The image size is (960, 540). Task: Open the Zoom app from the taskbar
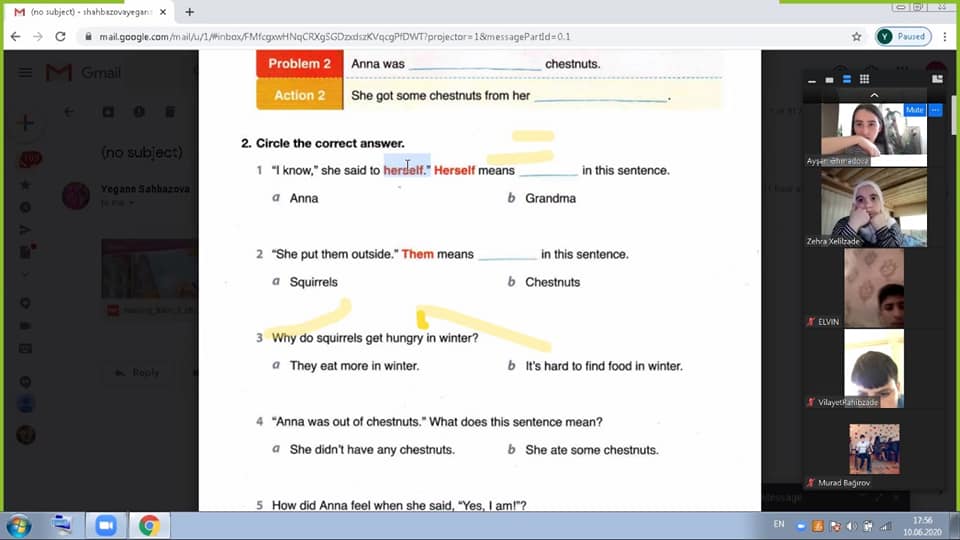[x=105, y=526]
